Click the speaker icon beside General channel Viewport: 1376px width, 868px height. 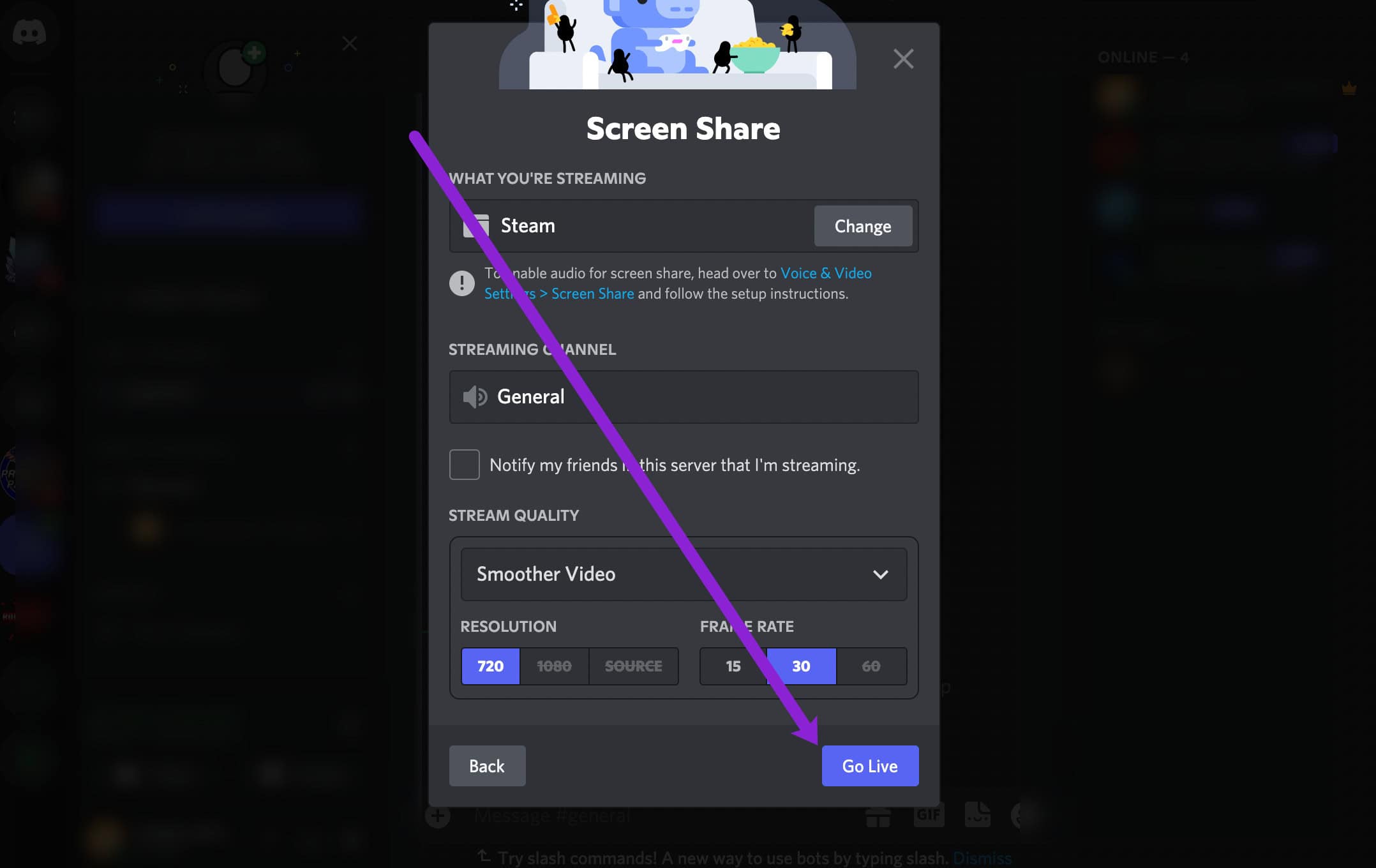coord(474,396)
